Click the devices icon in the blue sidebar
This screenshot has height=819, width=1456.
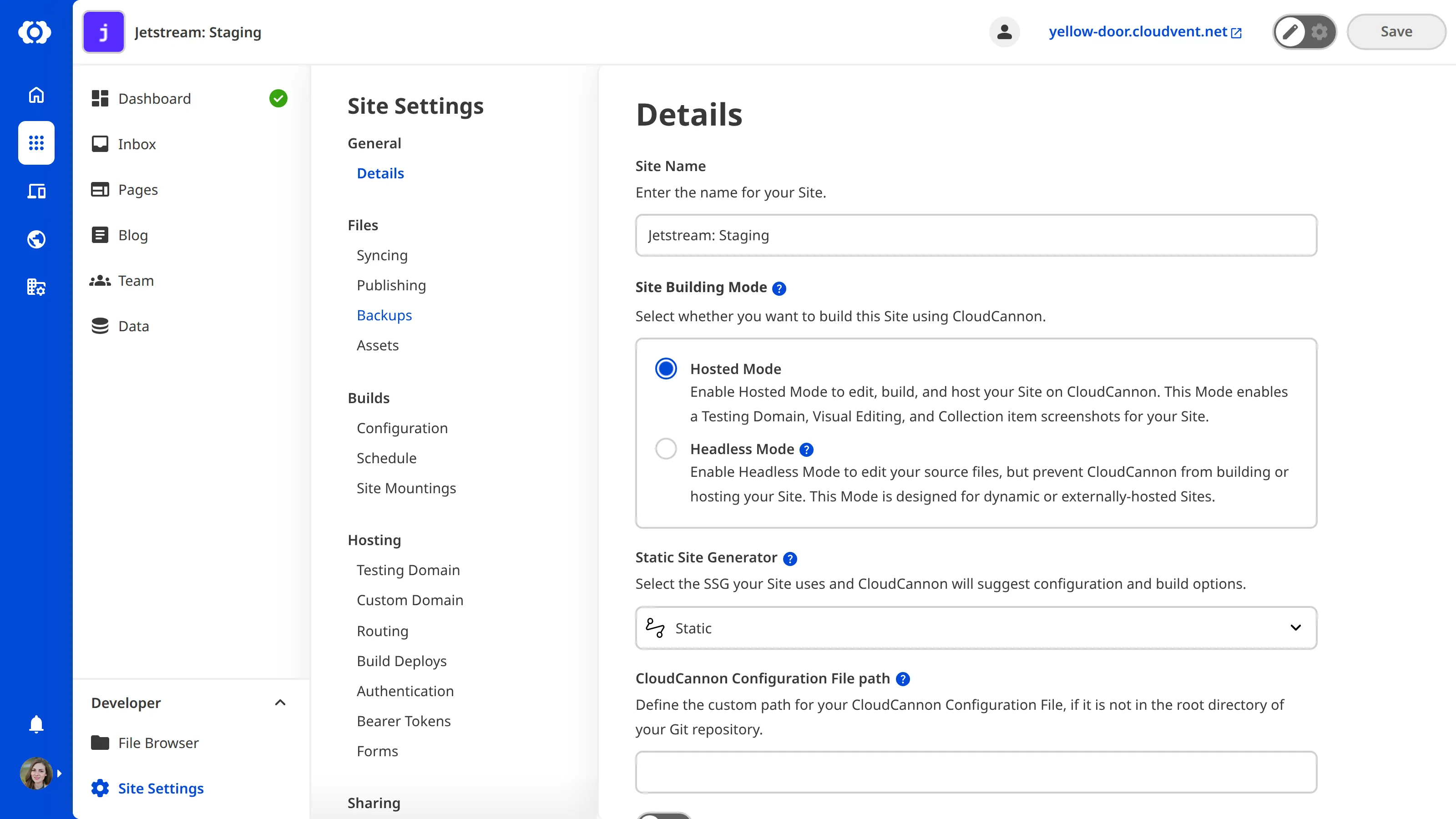(x=35, y=191)
